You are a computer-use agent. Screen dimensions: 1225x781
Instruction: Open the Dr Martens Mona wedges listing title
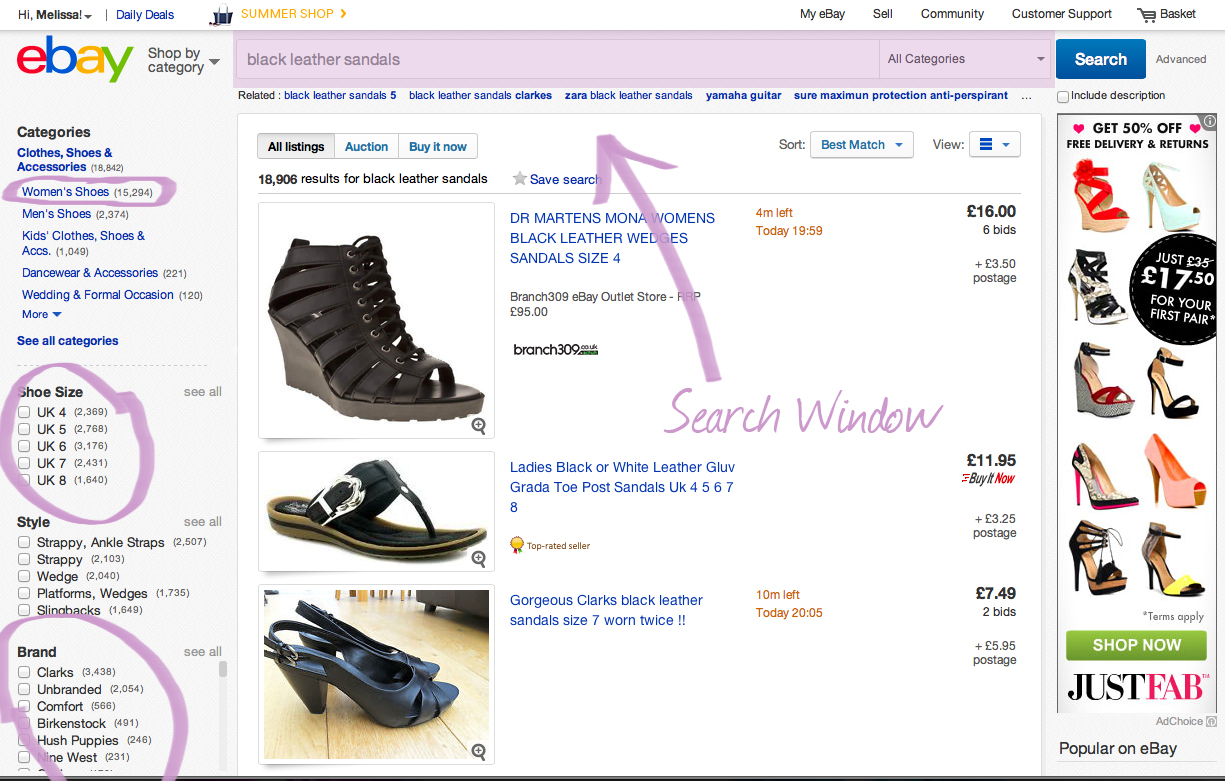click(612, 238)
